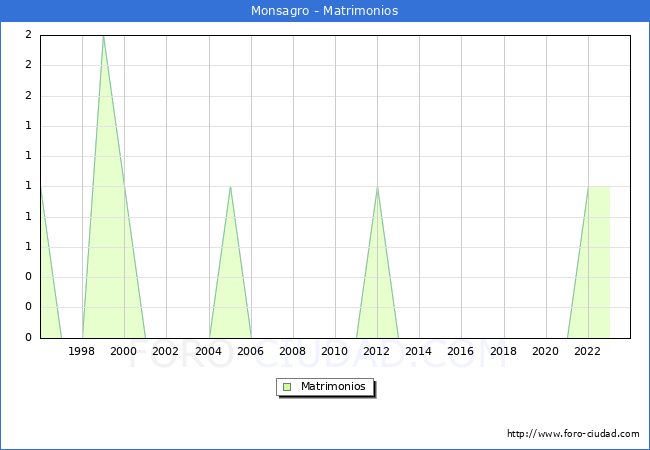Screen dimensions: 650x450
Task: Select the 2016 x-axis label
Action: [461, 351]
